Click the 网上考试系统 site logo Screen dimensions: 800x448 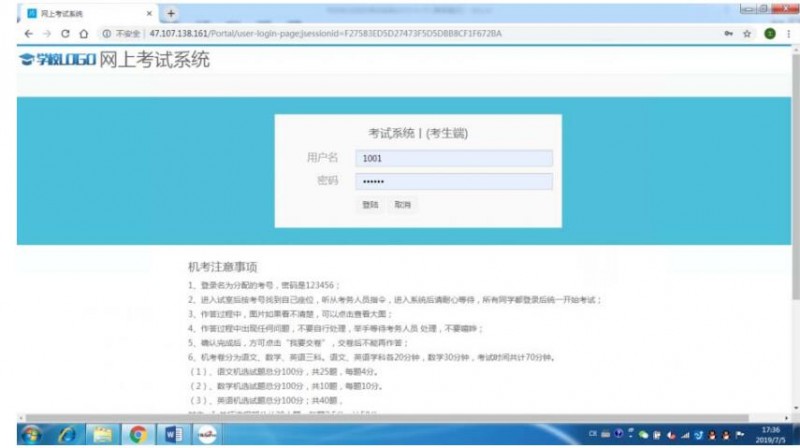click(115, 60)
